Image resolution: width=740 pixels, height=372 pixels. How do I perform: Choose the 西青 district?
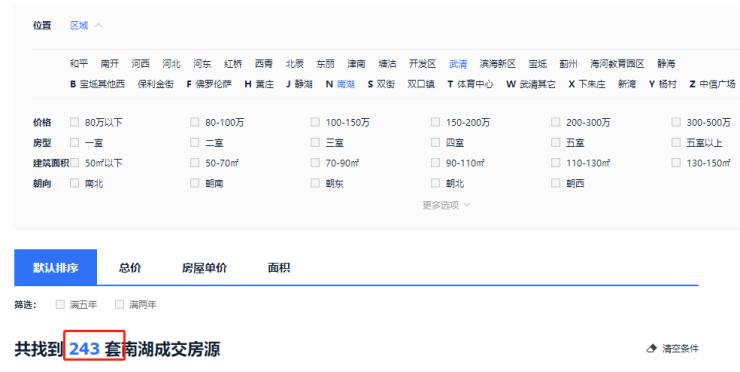tap(264, 64)
